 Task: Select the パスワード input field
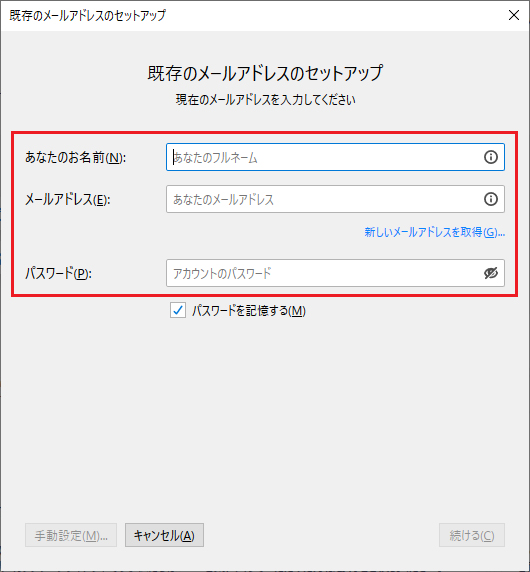click(335, 273)
